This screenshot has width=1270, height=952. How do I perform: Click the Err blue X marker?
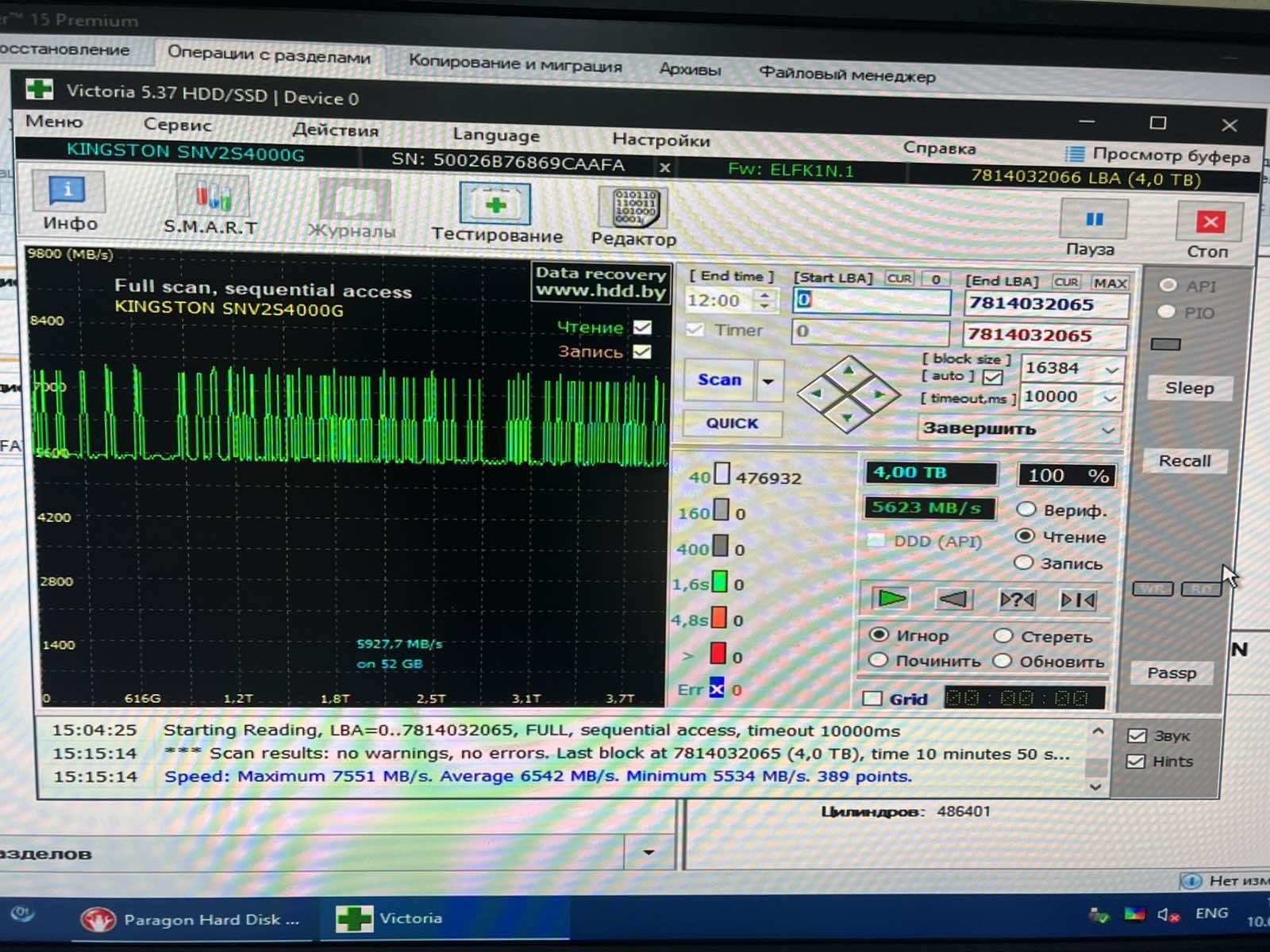(x=717, y=689)
